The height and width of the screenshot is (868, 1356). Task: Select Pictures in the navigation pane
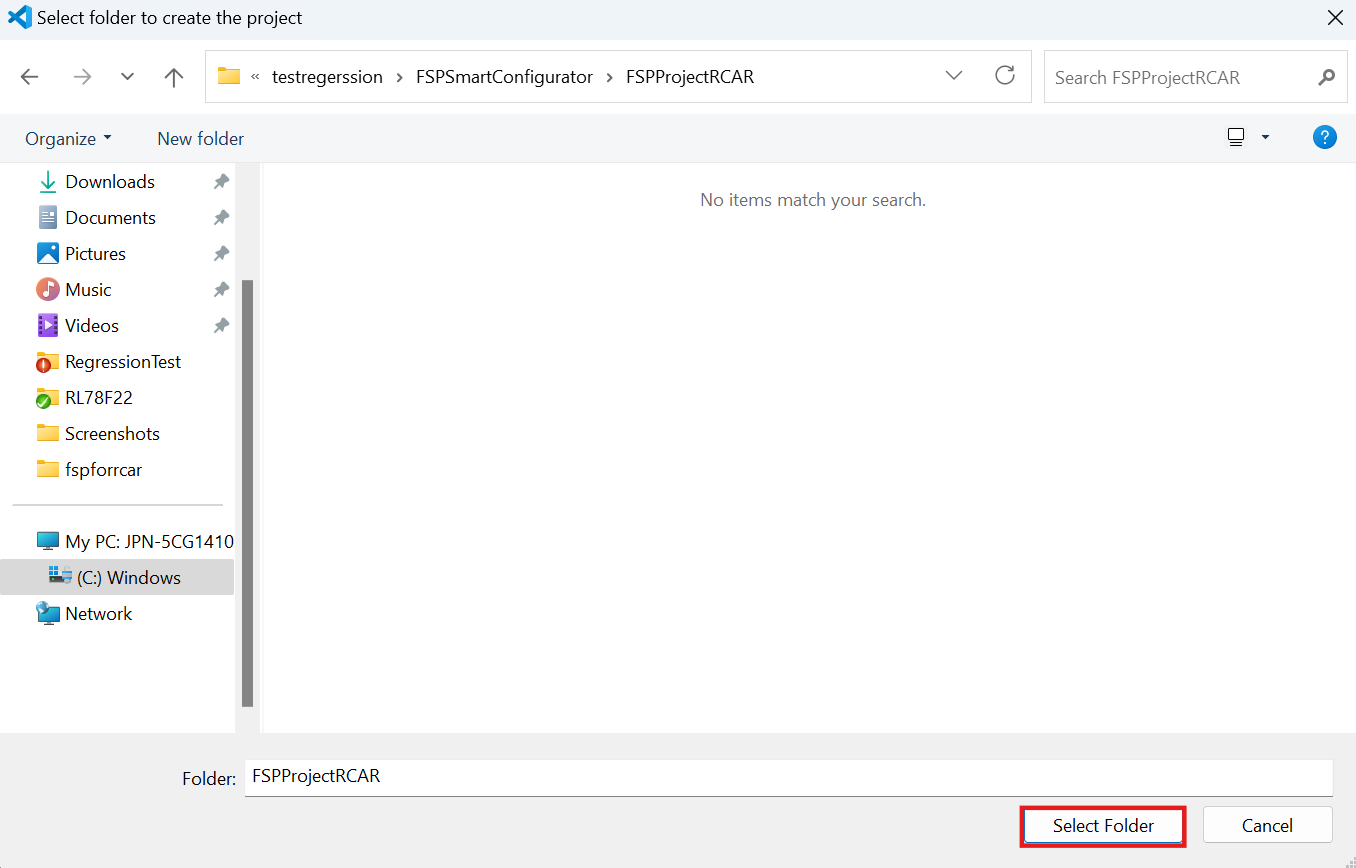pos(95,254)
